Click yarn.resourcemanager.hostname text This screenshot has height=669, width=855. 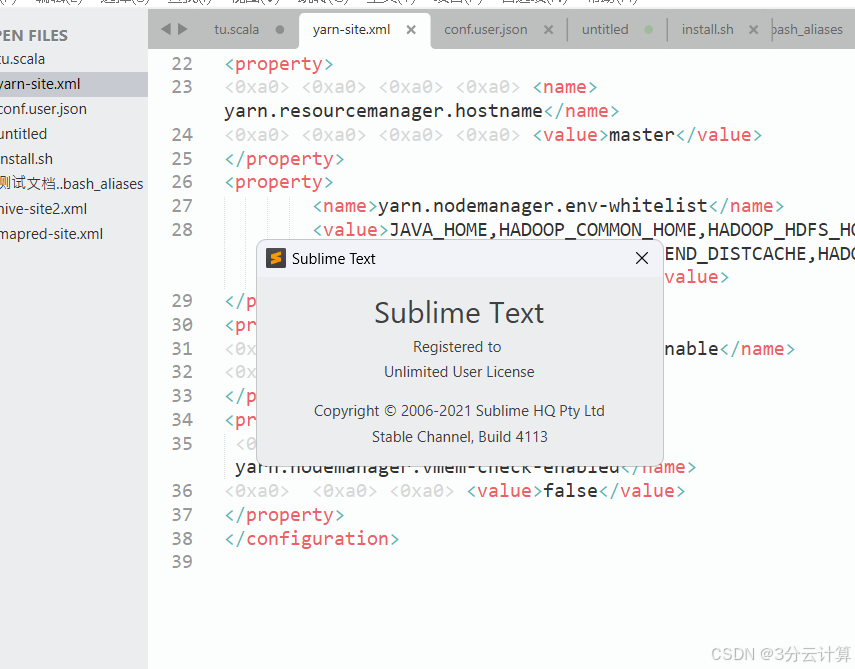point(383,111)
